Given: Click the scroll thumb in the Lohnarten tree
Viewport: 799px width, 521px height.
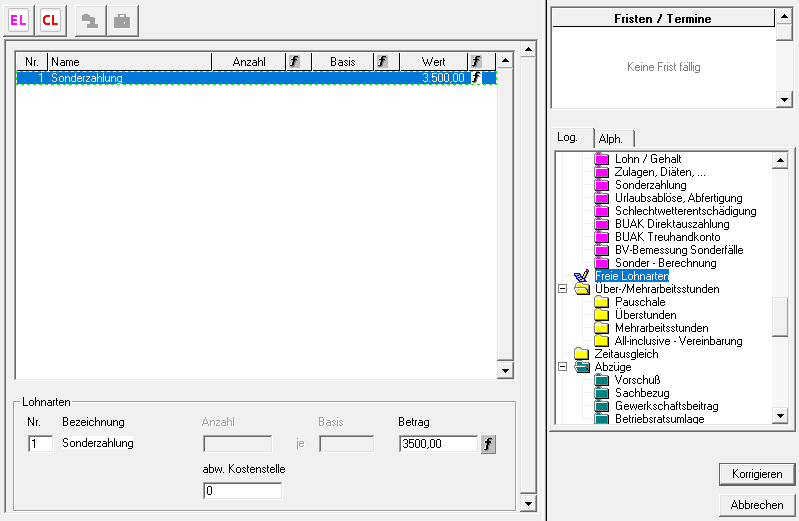Looking at the screenshot, I should click(x=780, y=317).
